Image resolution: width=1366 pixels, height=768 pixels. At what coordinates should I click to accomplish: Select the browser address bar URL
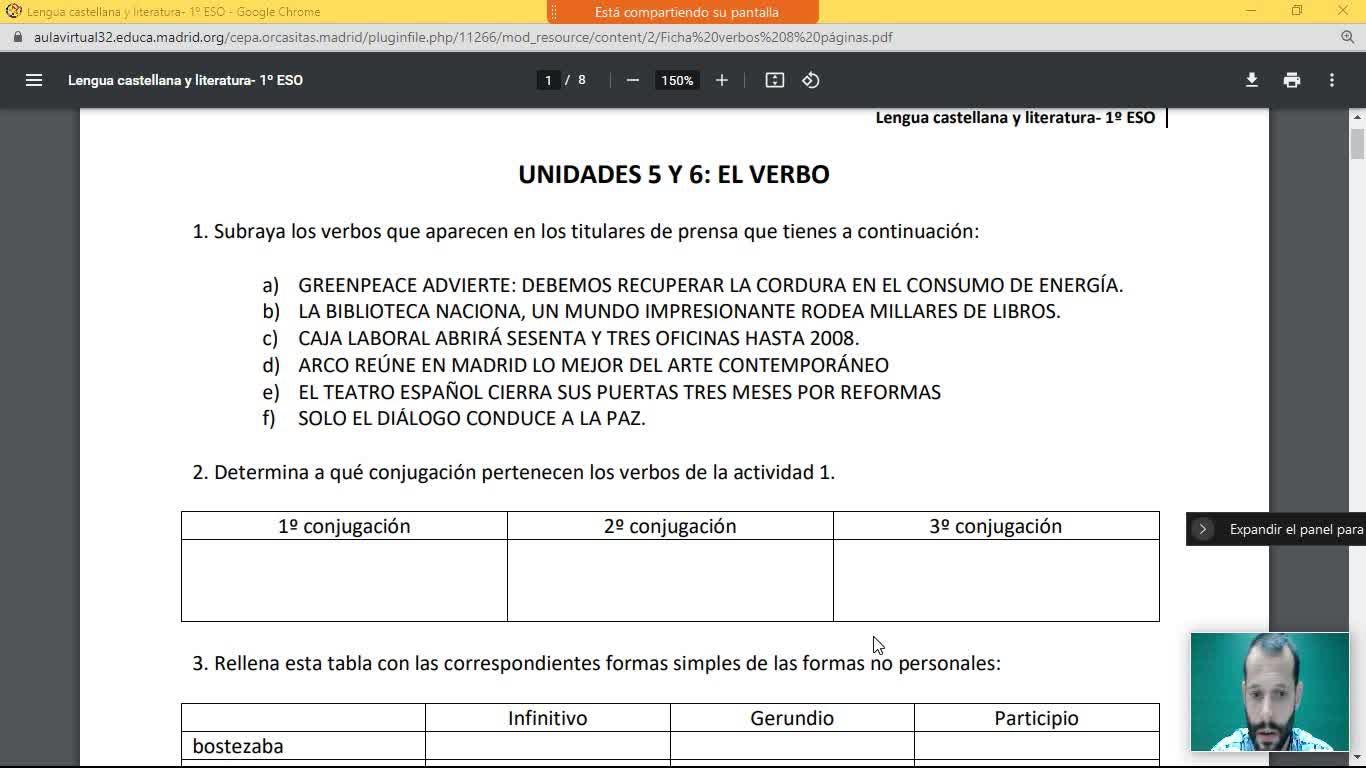[x=462, y=37]
